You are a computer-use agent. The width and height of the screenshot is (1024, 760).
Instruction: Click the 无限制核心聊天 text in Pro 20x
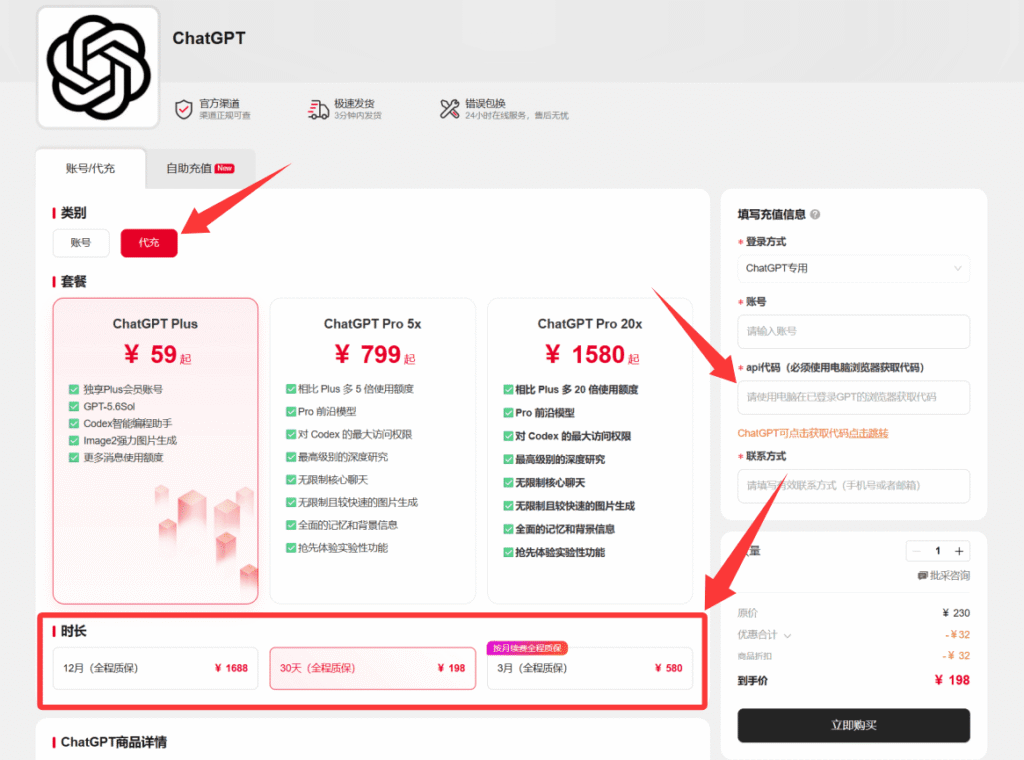point(550,483)
